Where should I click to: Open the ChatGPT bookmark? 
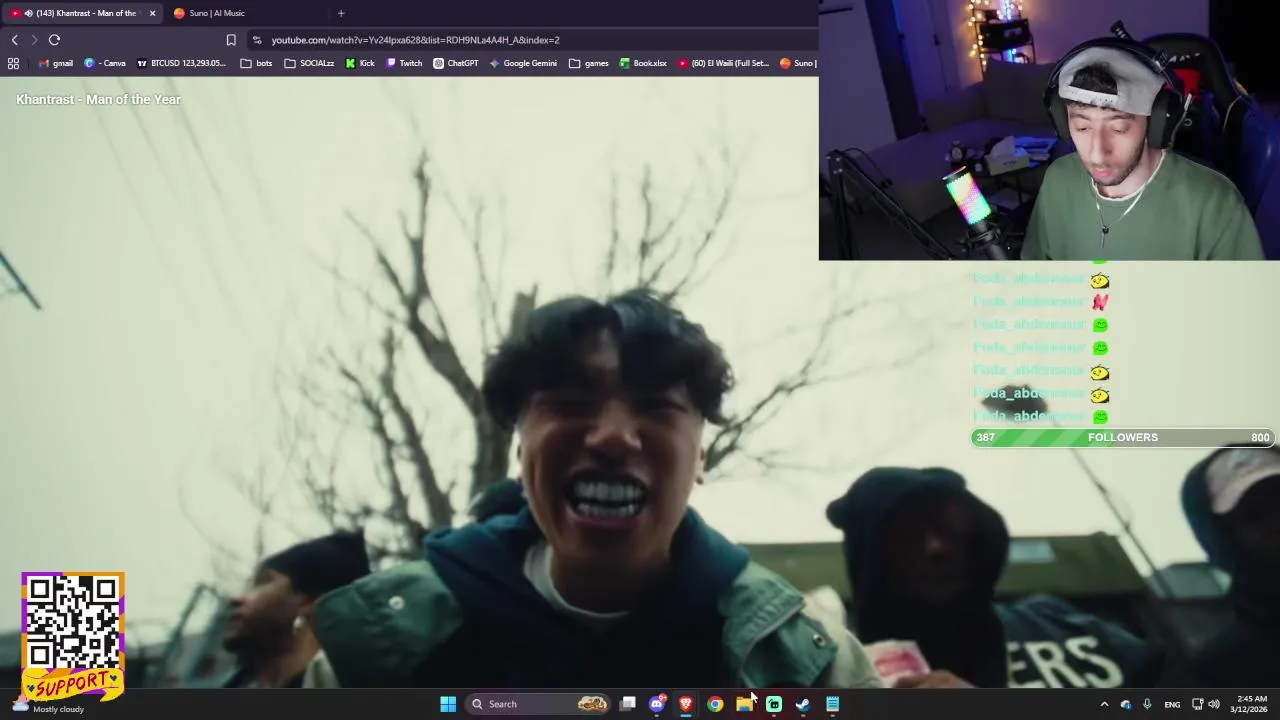pos(456,63)
